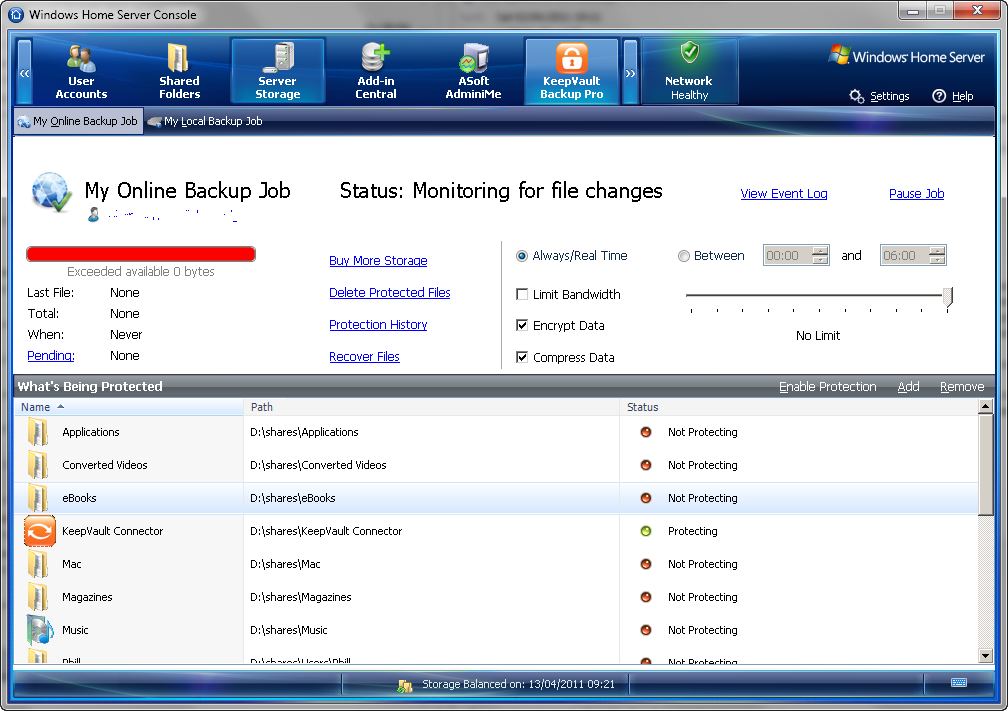This screenshot has height=711, width=1008.
Task: Click the Not Protecting status for Mac
Action: point(703,564)
